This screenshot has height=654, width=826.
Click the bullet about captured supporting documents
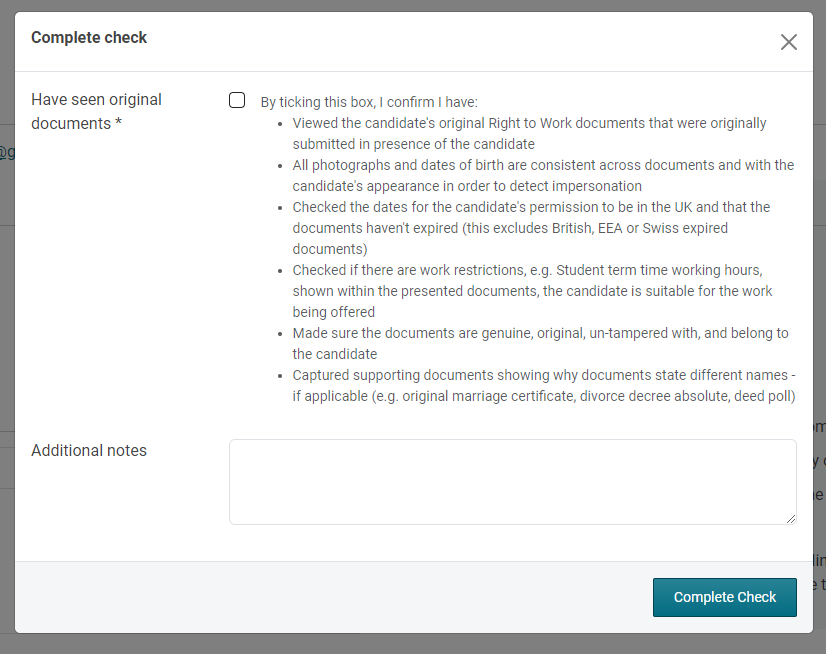click(543, 385)
